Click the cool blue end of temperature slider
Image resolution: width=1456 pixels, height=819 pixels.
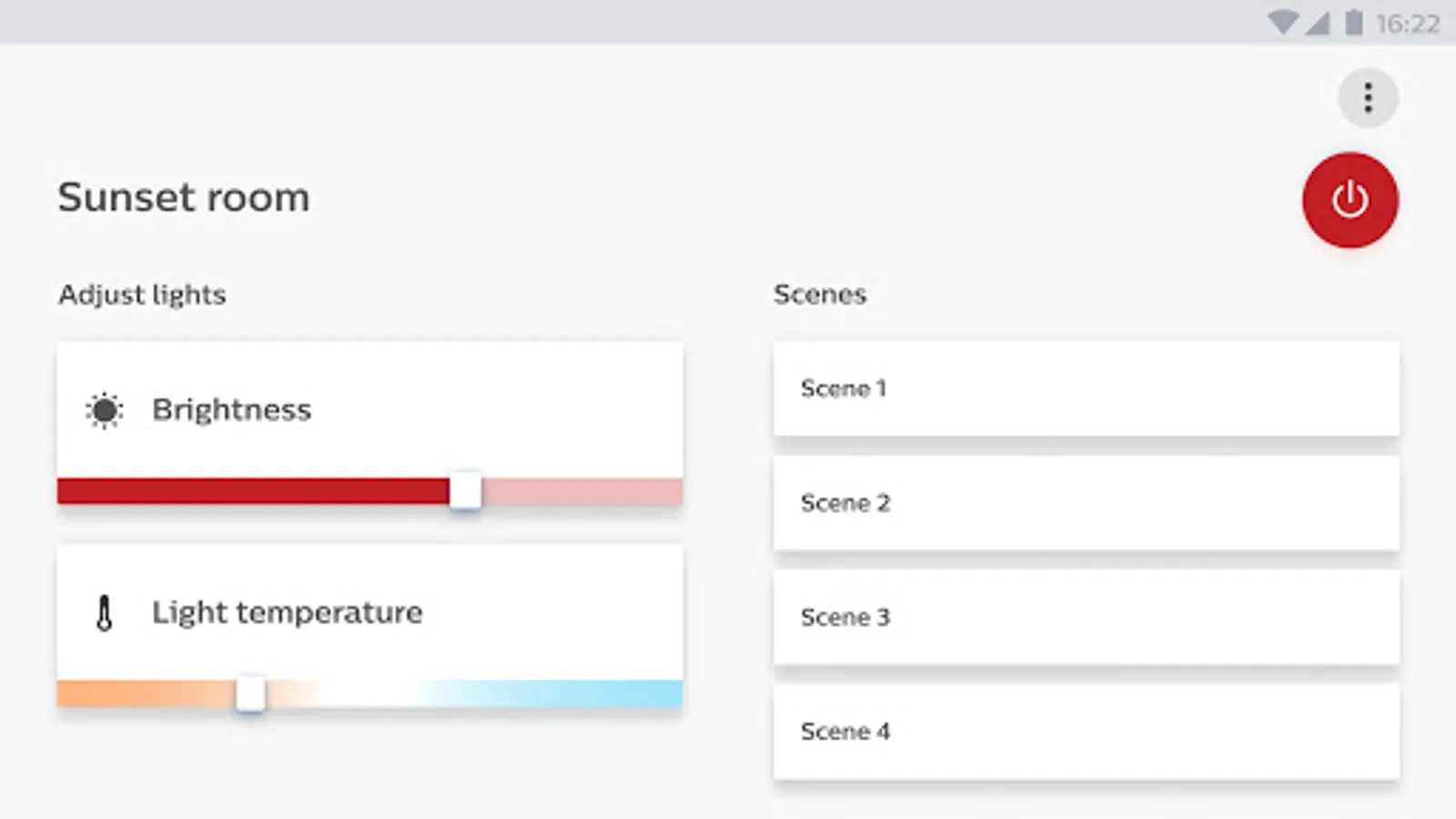pyautogui.click(x=673, y=694)
